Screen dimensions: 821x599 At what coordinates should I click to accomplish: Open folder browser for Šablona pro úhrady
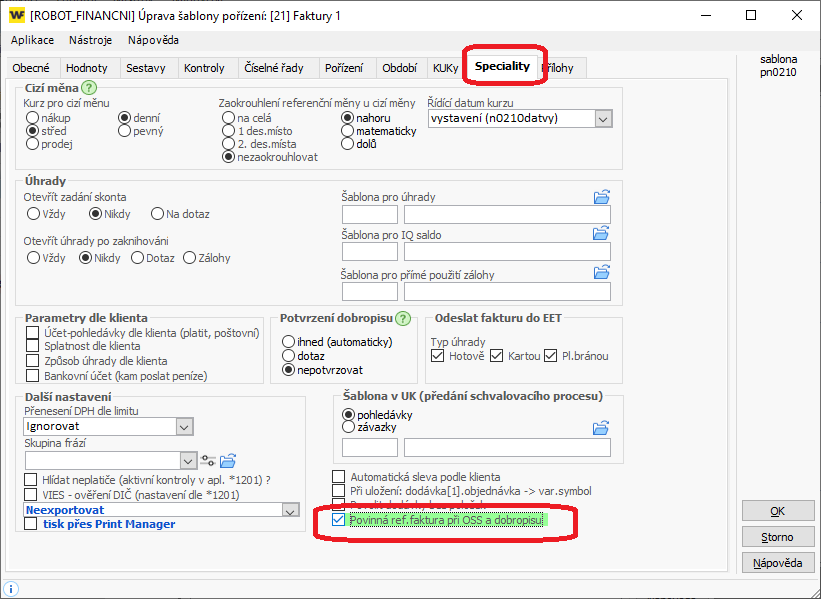coord(602,197)
